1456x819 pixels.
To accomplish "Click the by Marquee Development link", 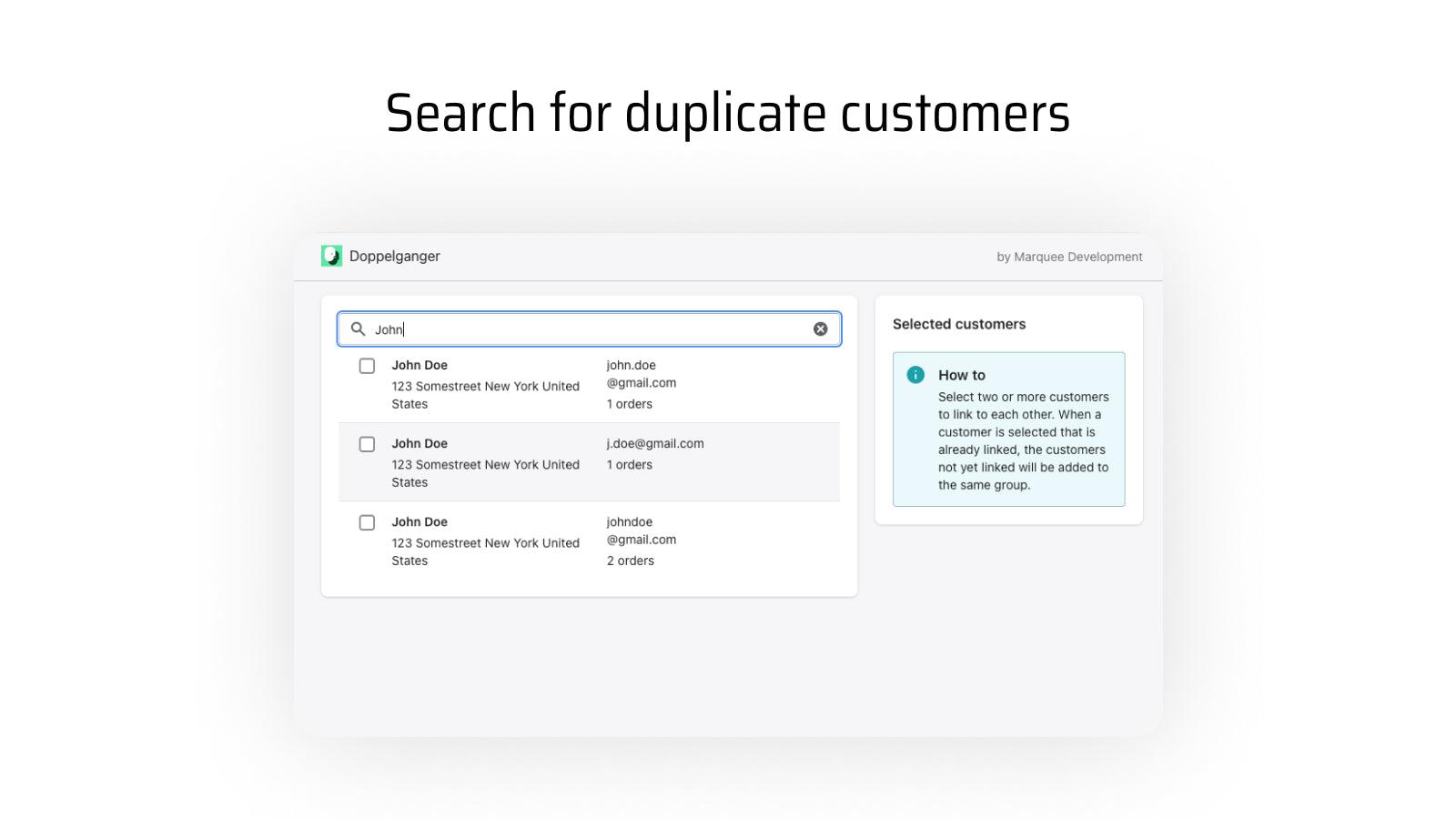I will click(x=1068, y=257).
